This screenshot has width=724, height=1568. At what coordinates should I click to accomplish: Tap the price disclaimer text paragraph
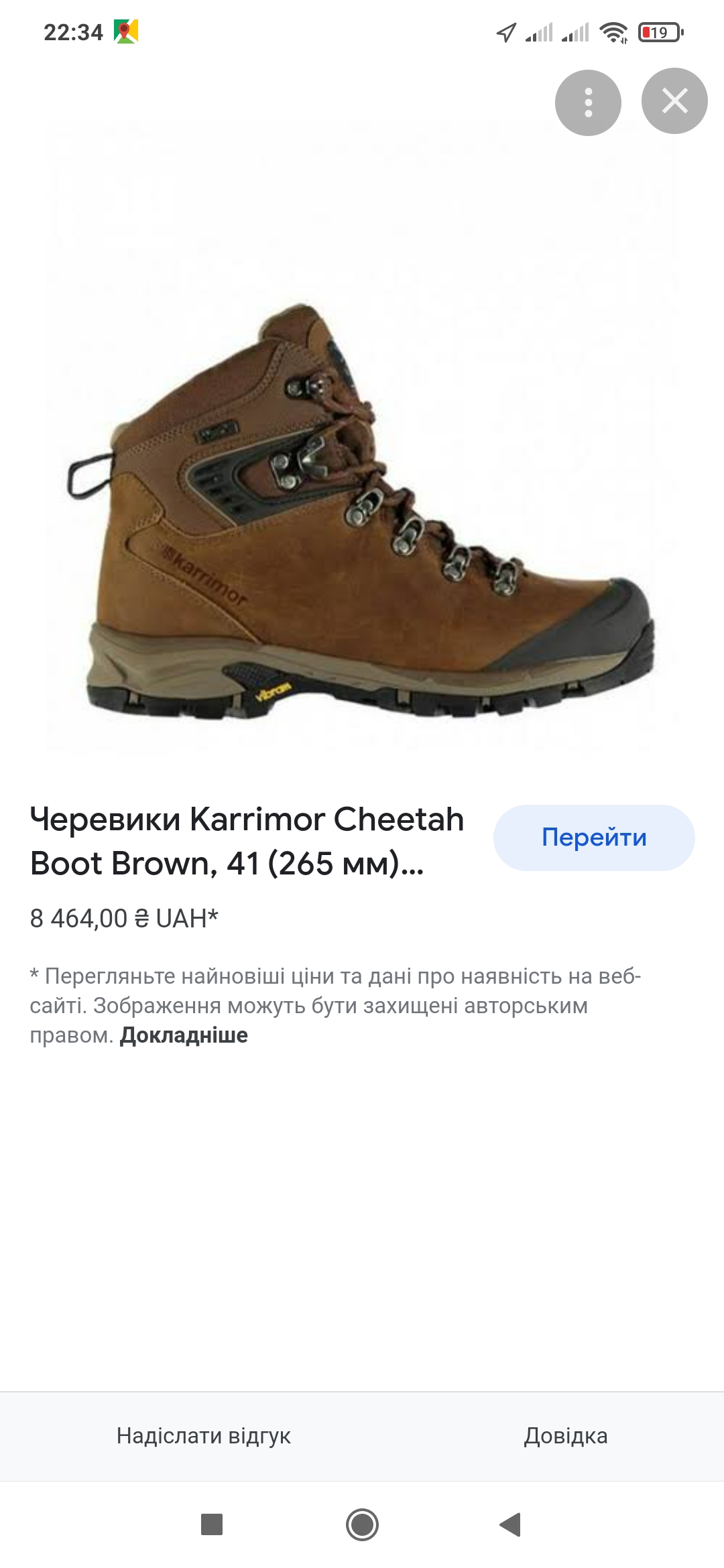pyautogui.click(x=335, y=1006)
